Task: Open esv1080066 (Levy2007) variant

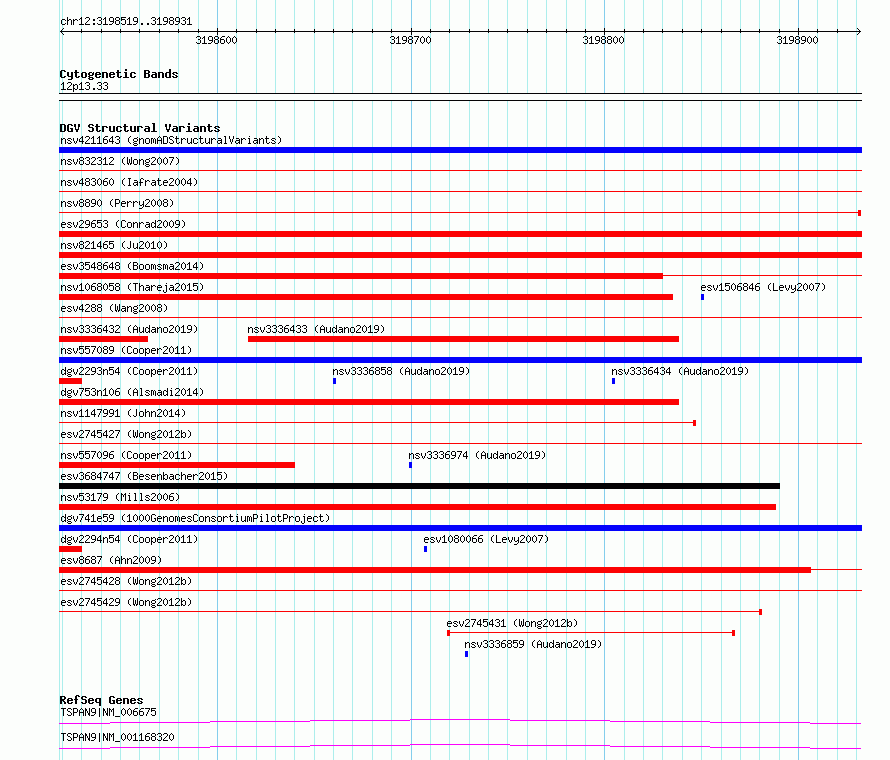Action: 486,539
